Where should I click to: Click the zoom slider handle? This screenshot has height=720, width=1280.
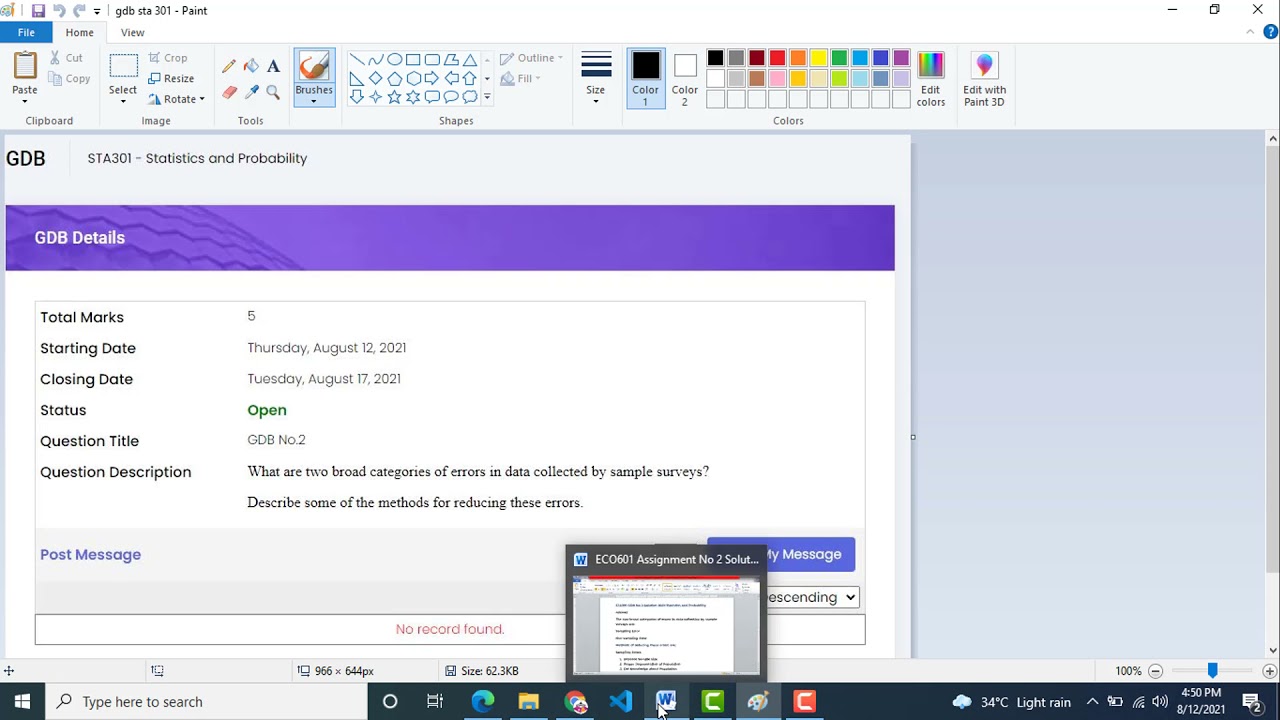[1212, 671]
